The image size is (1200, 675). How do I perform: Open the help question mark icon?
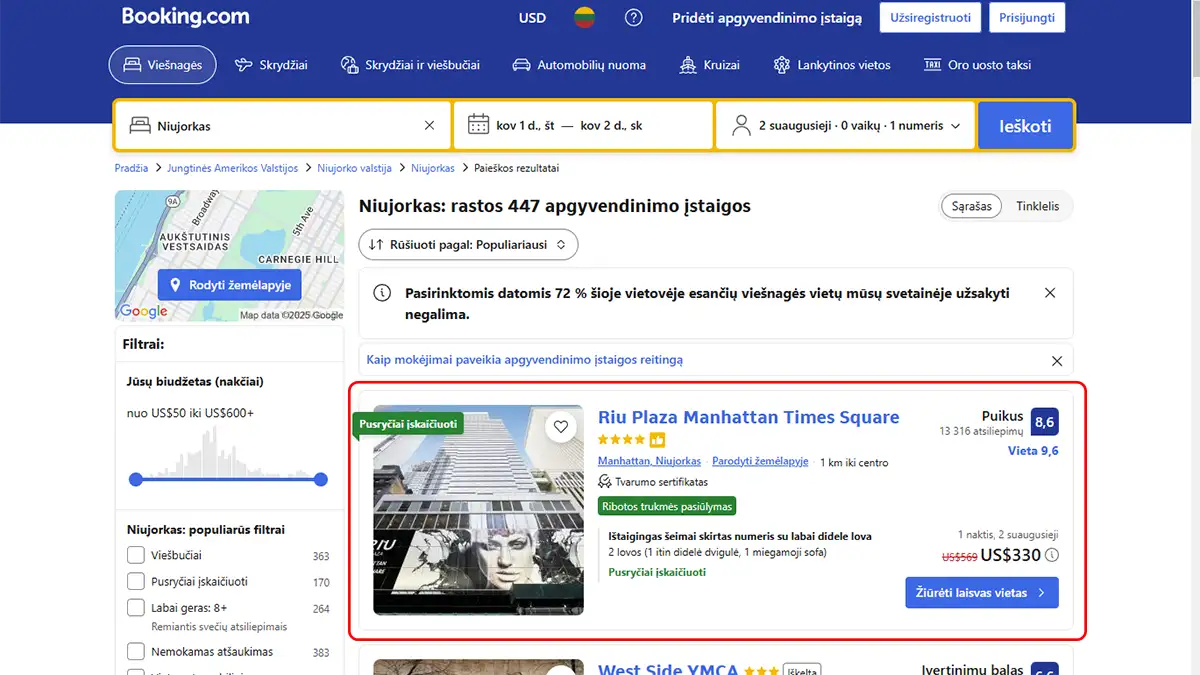633,17
